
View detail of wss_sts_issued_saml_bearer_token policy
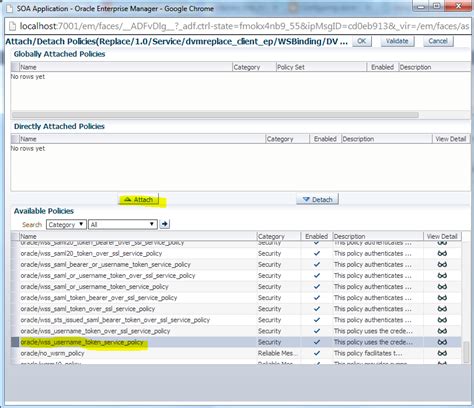click(x=442, y=320)
